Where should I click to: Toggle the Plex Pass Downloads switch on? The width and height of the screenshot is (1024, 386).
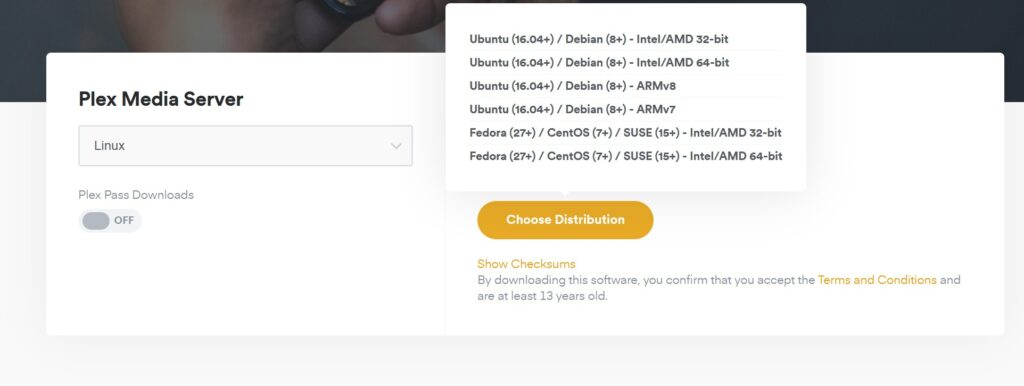pos(110,221)
